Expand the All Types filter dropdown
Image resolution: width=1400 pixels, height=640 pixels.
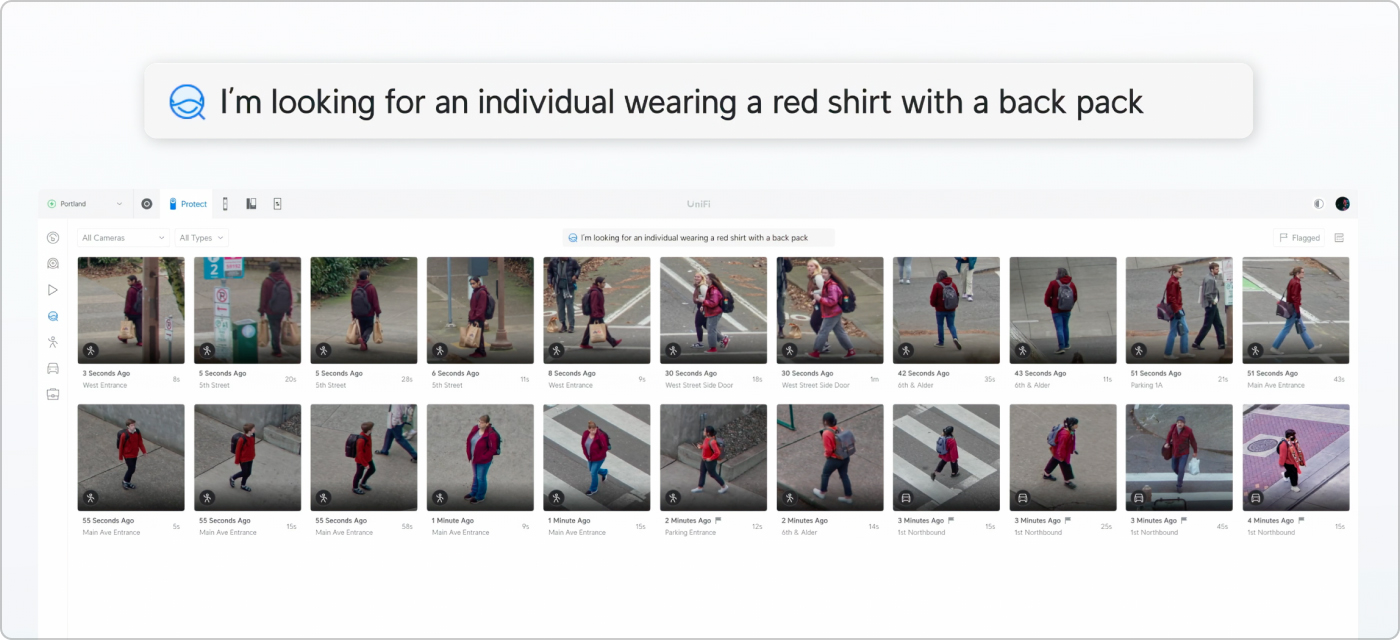[x=201, y=238]
